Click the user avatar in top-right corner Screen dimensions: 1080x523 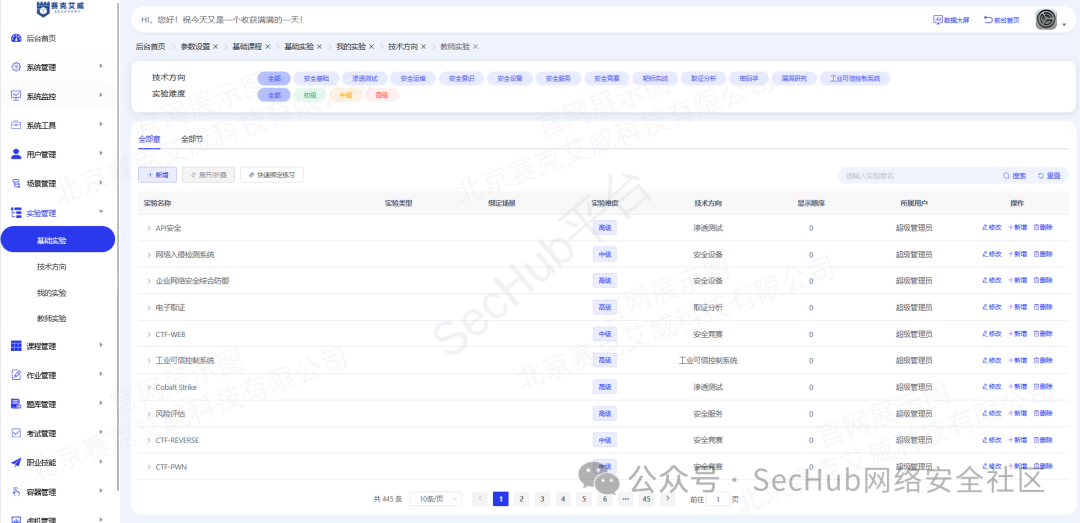tap(1046, 20)
